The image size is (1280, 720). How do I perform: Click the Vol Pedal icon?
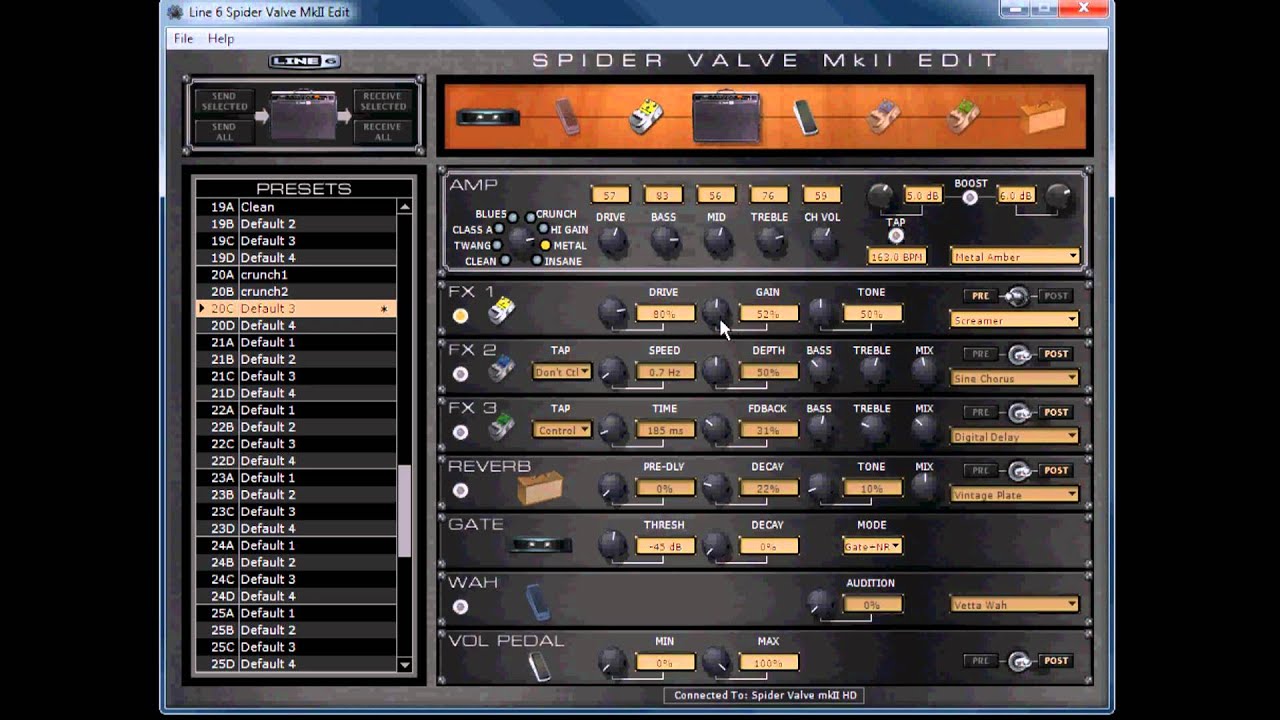pos(539,665)
